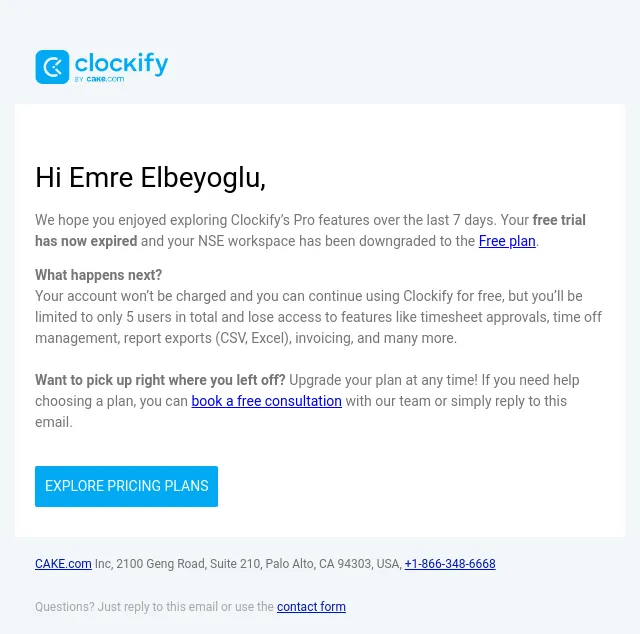
Task: Click the "Questions? Just reply to this email" text
Action: 127,607
